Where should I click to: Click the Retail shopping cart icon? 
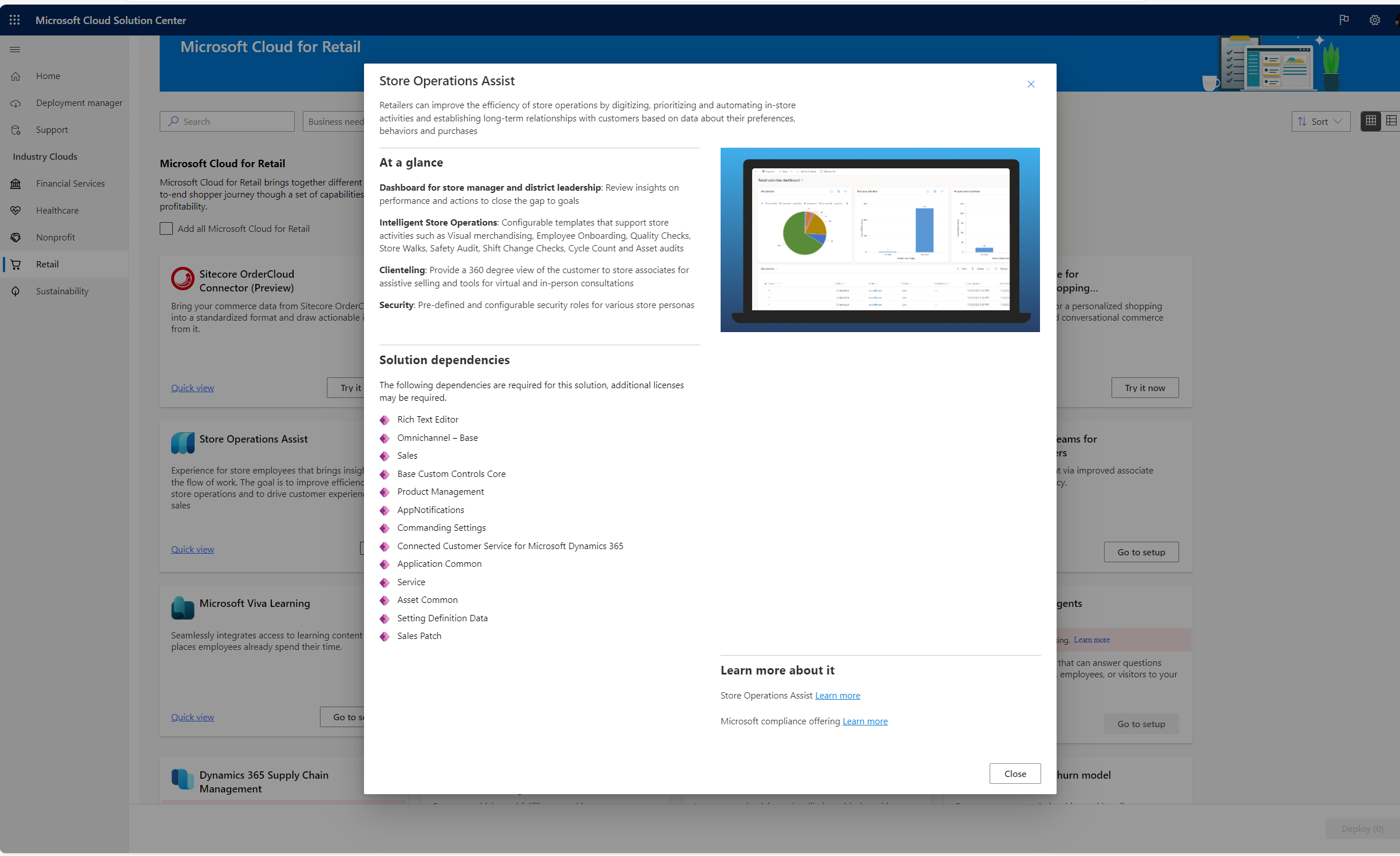15,265
